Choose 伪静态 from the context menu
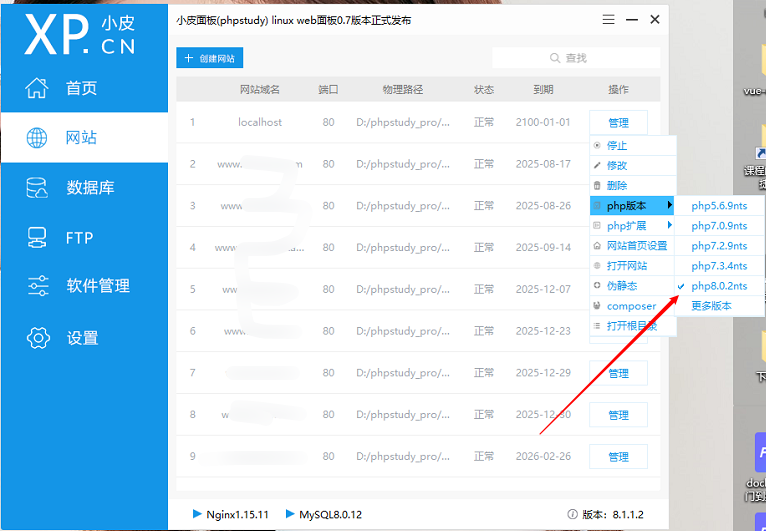Screen dimensions: 766x531 pyautogui.click(x=621, y=286)
